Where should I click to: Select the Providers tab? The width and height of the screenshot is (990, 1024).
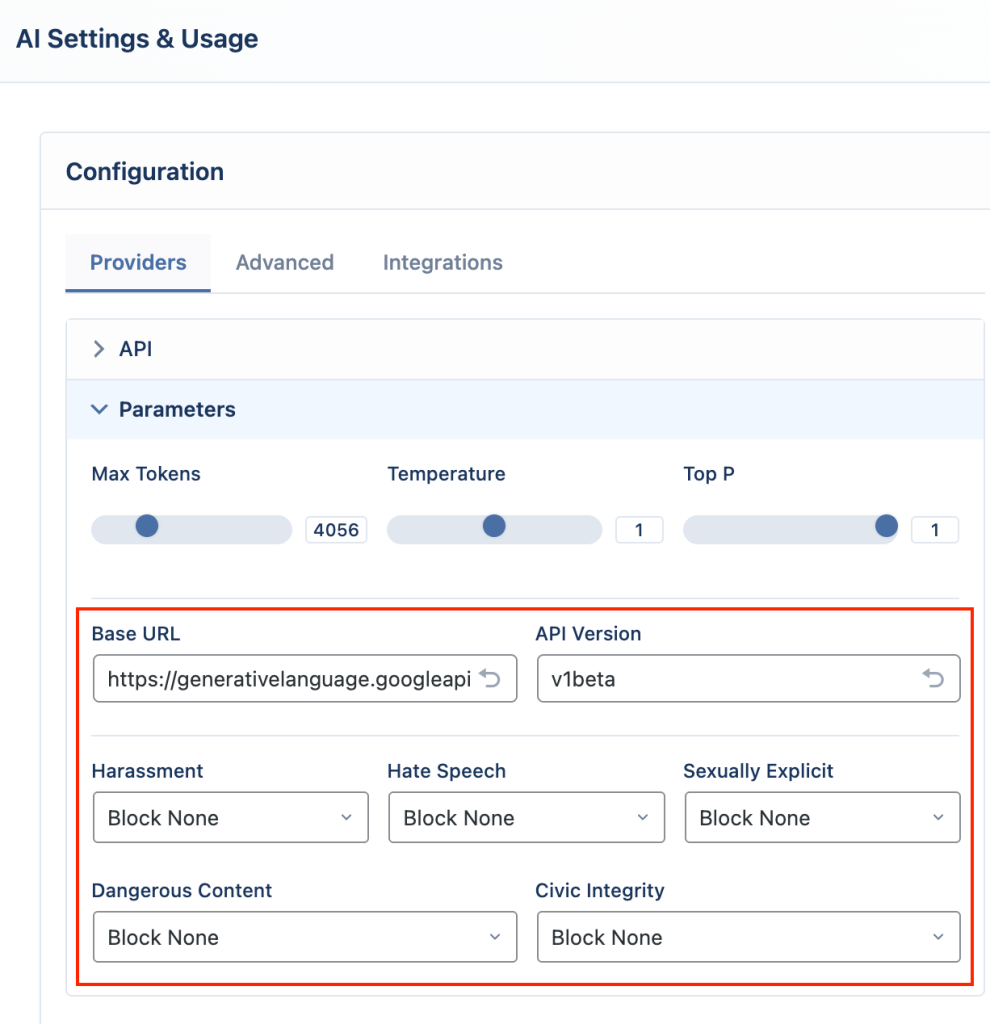coord(138,263)
